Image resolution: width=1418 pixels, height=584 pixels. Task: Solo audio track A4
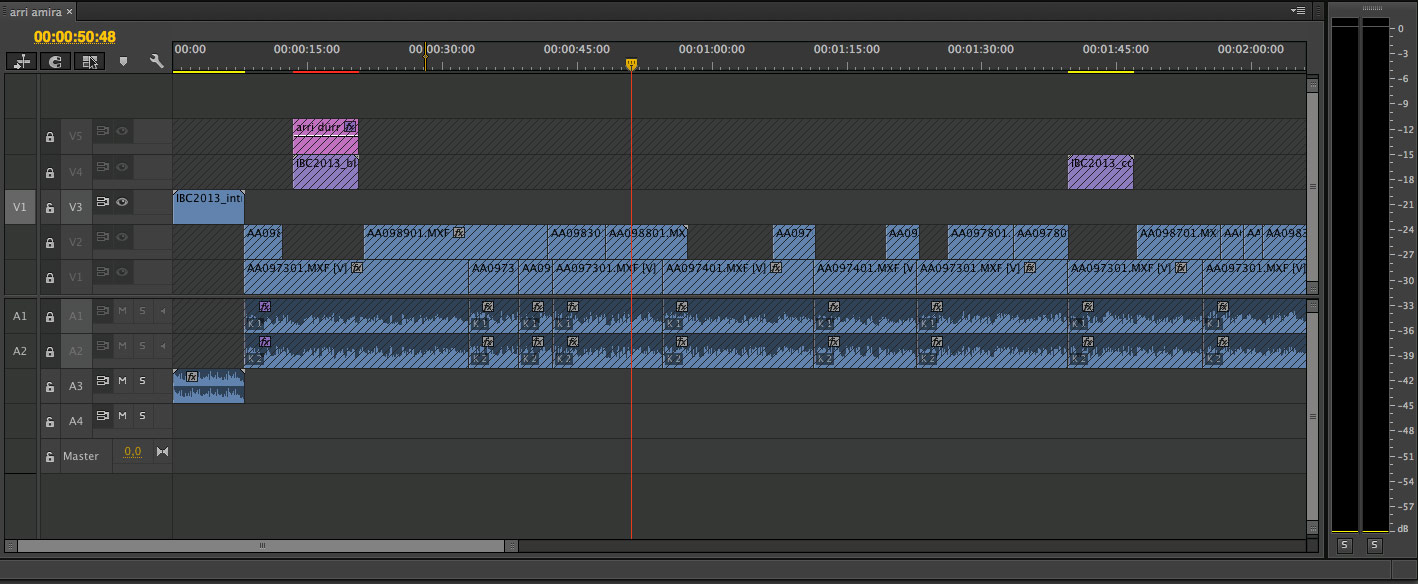click(x=142, y=416)
